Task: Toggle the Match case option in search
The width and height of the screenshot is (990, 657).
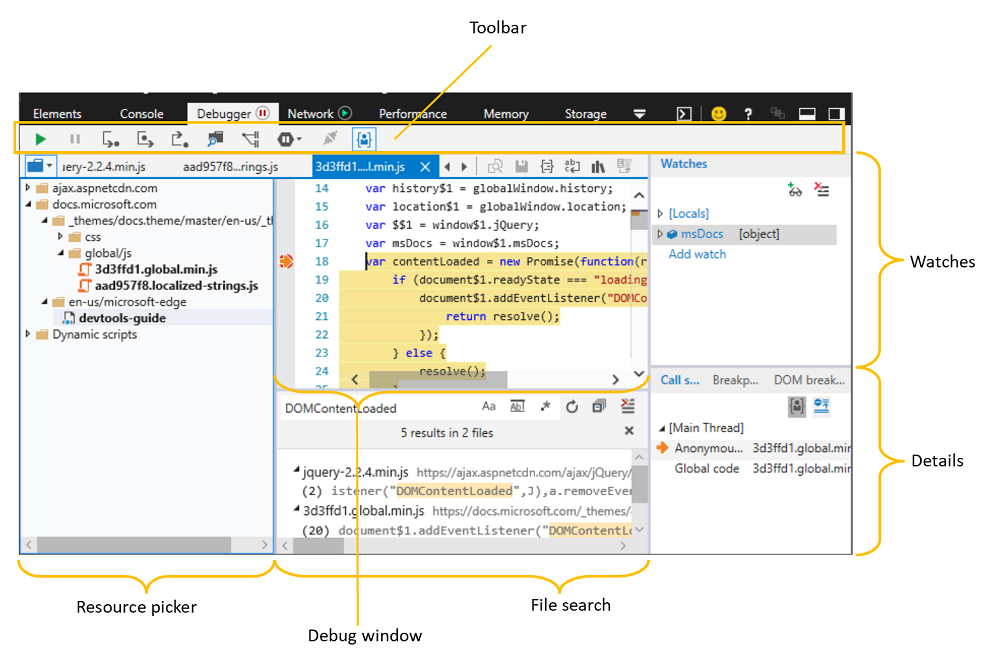Action: click(x=489, y=406)
